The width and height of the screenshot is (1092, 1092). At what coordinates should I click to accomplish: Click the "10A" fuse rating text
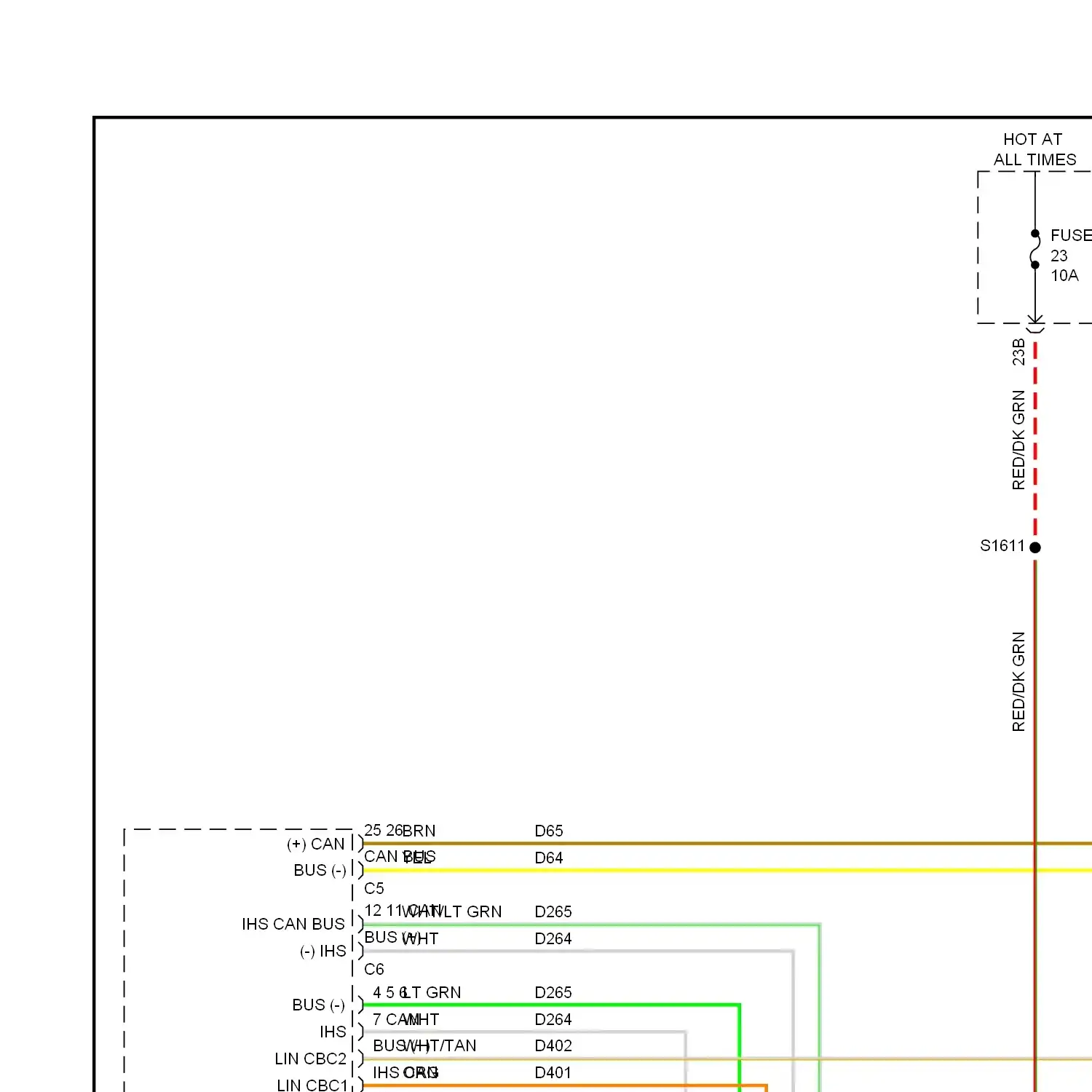coord(1064,275)
